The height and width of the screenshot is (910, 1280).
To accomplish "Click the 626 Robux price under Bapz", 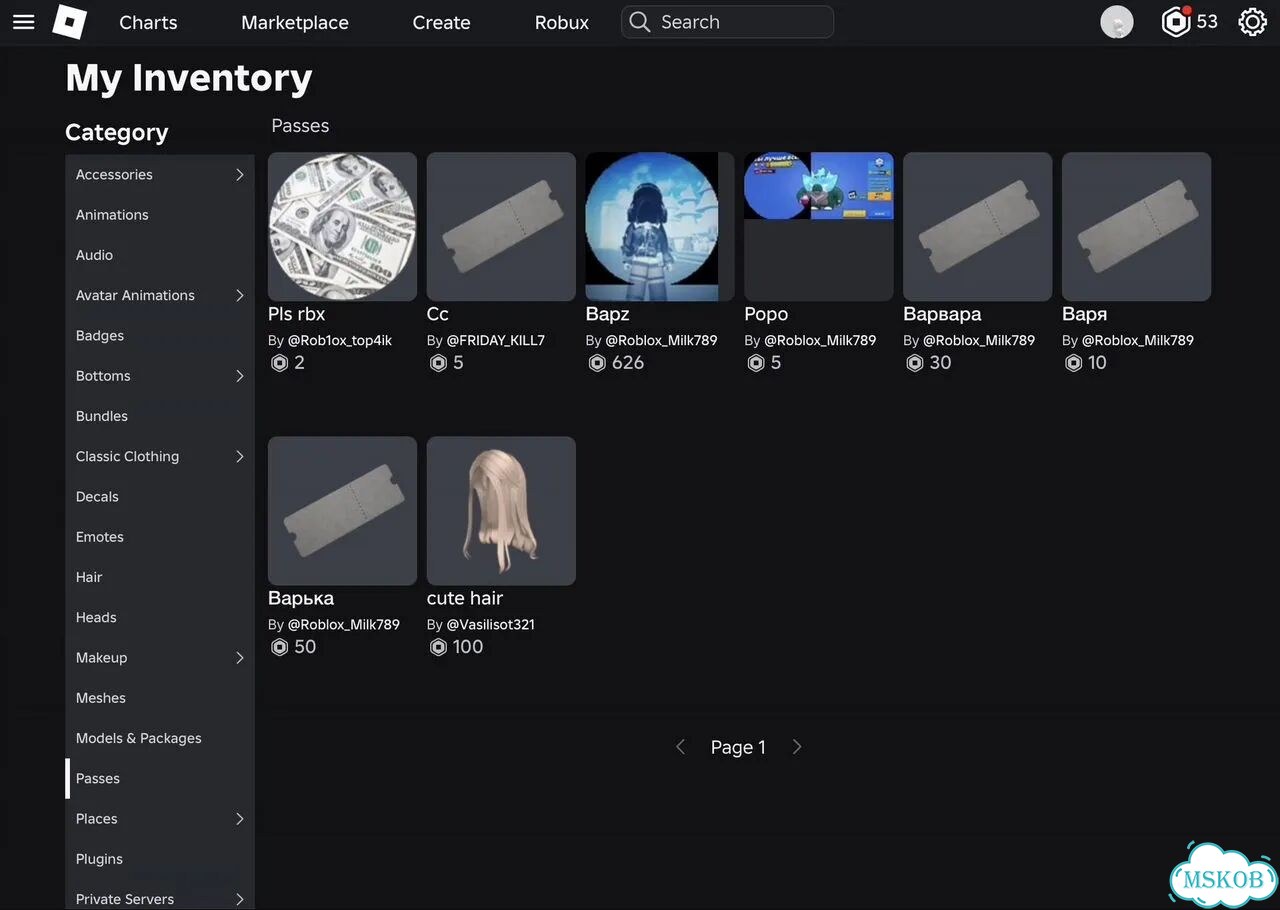I will coord(628,363).
